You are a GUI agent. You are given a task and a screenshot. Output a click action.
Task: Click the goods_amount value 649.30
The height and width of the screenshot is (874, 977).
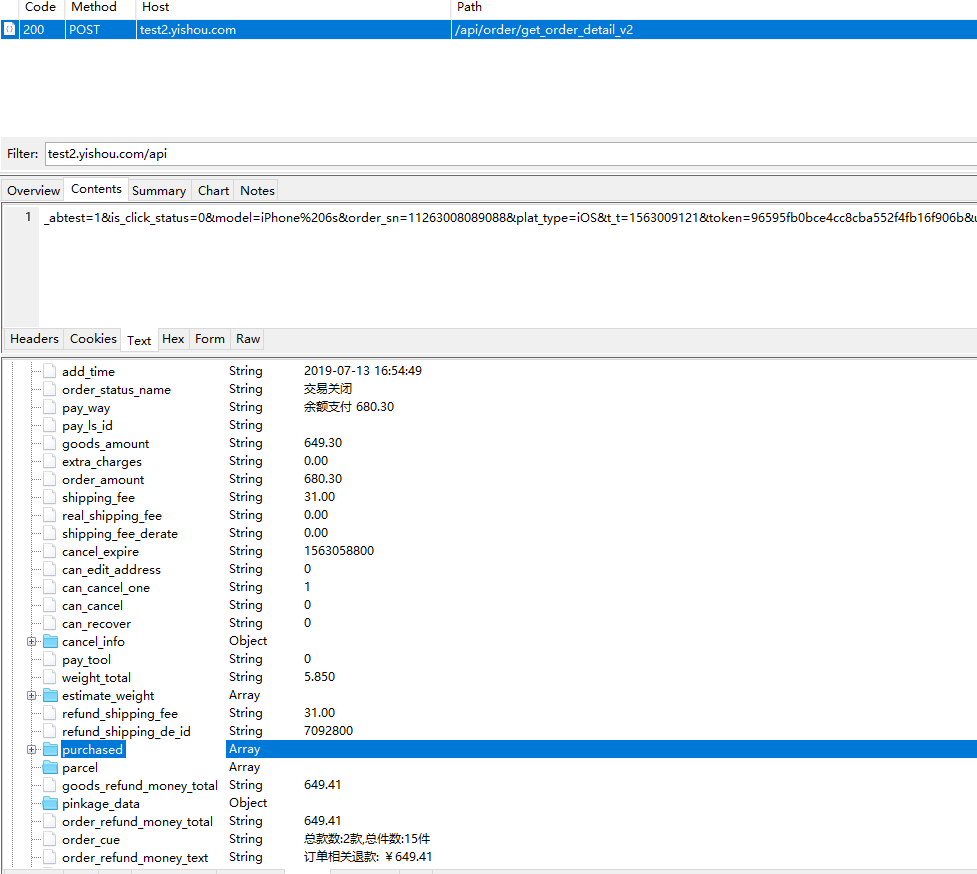click(323, 443)
